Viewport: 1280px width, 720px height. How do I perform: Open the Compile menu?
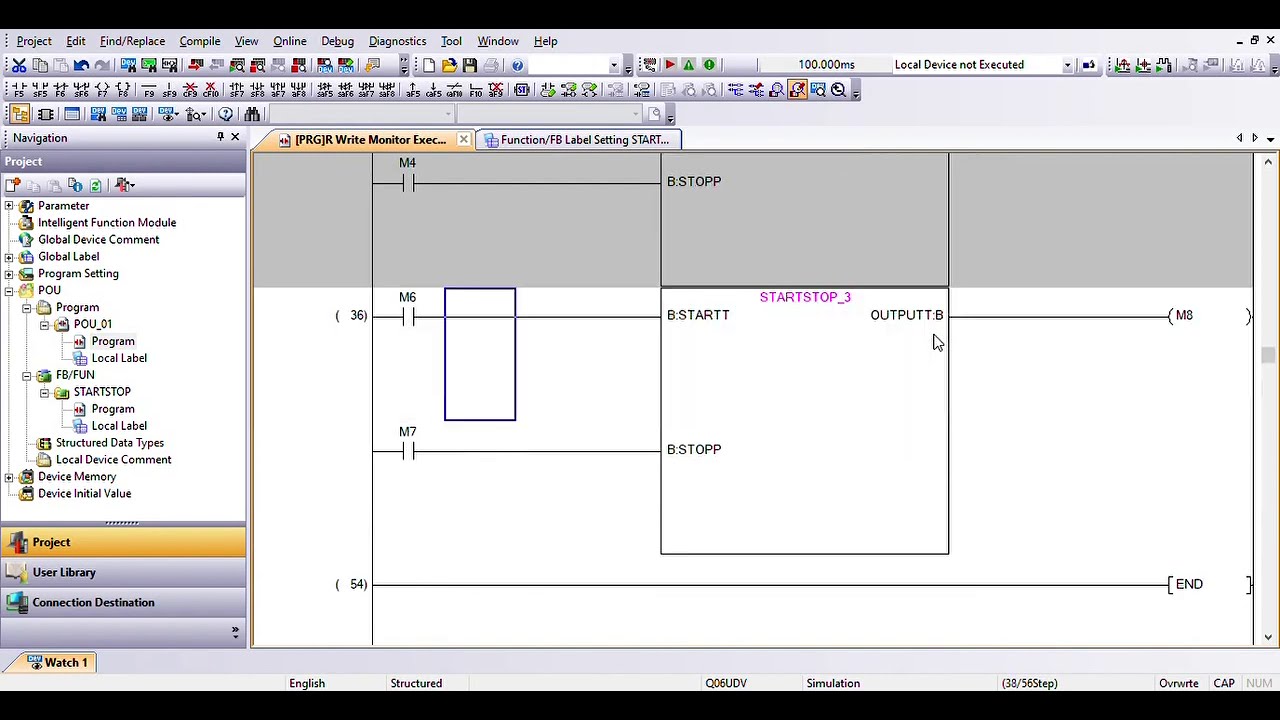[200, 41]
